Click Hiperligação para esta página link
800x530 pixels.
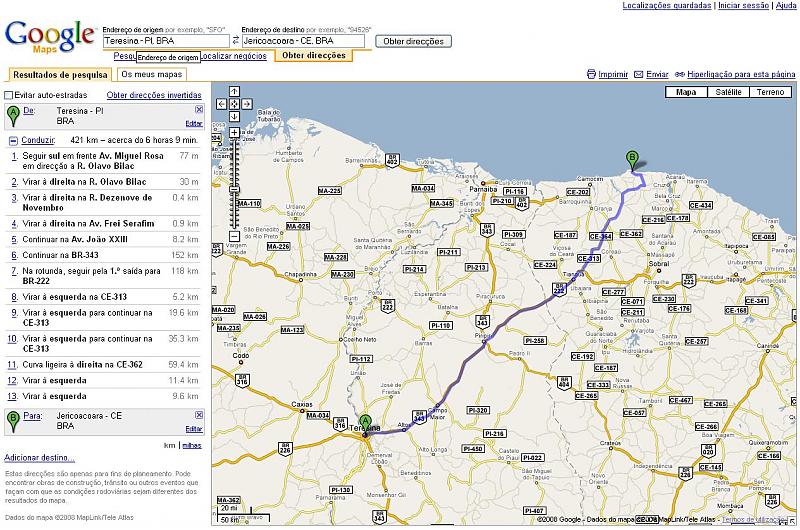[741, 74]
